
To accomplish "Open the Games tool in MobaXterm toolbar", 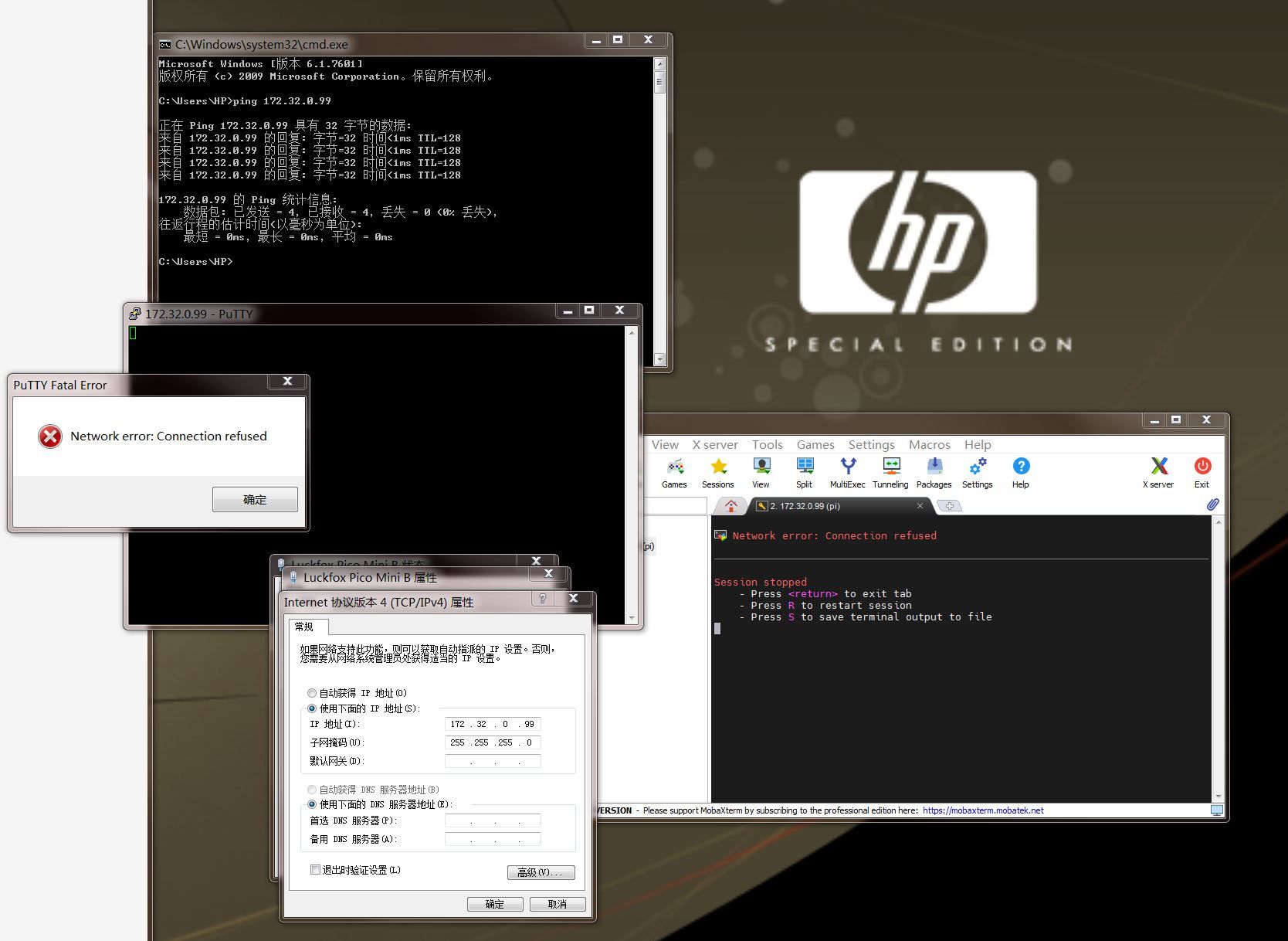I will pyautogui.click(x=674, y=473).
